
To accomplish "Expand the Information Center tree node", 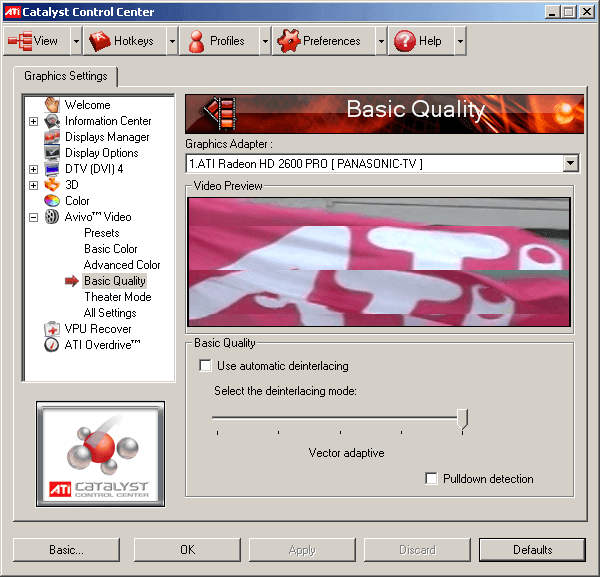I will click(x=34, y=121).
